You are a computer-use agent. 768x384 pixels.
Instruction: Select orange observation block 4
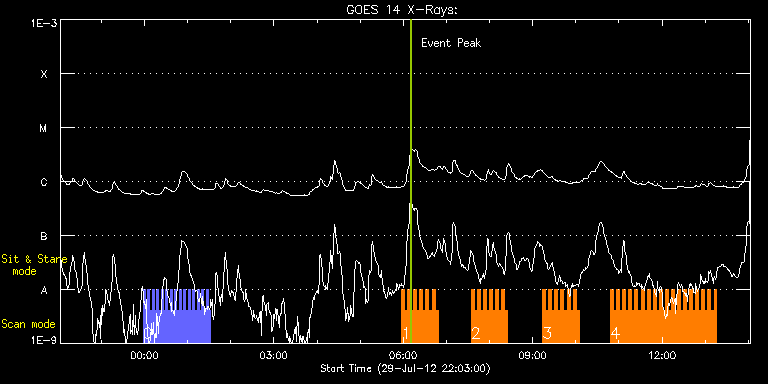click(663, 316)
